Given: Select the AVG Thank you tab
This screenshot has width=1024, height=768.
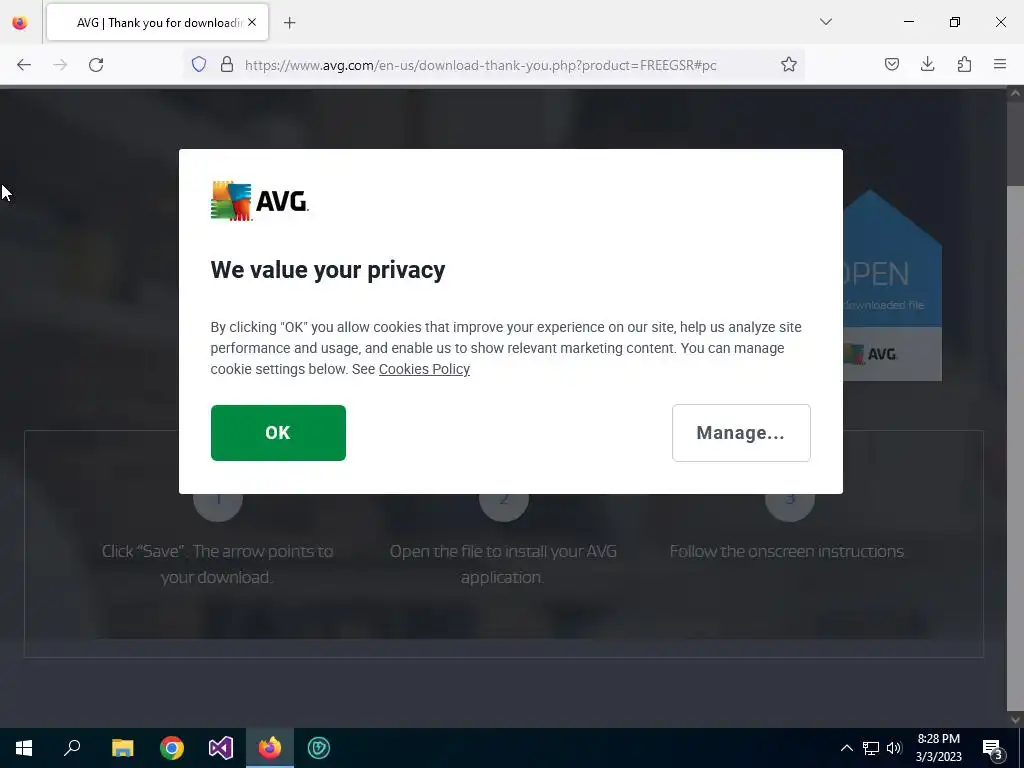Looking at the screenshot, I should 157,23.
